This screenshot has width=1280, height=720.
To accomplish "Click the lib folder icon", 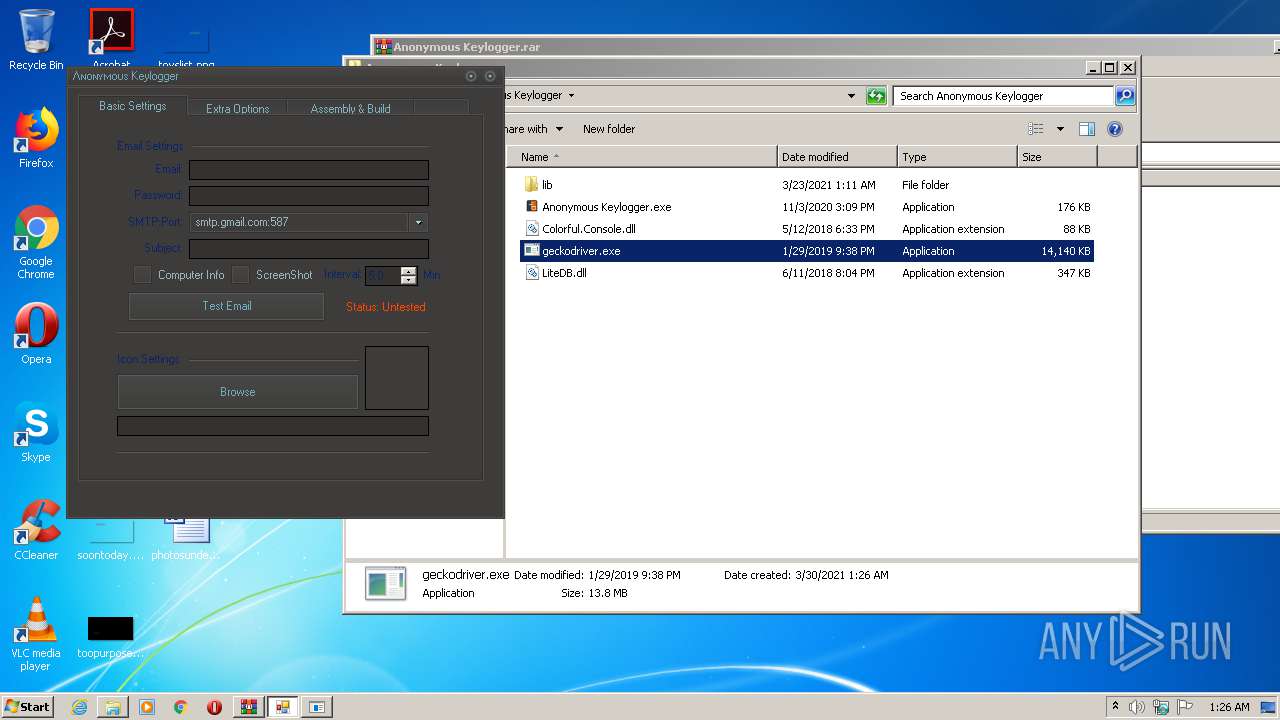I will tap(531, 185).
